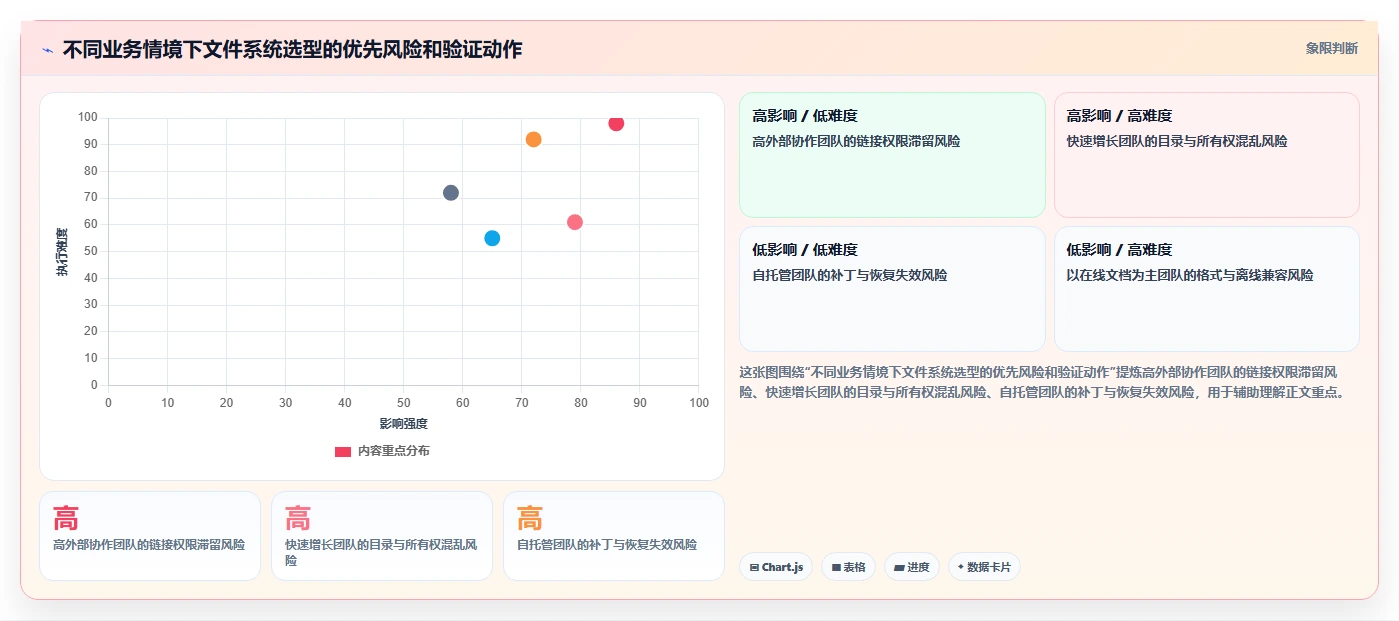The image size is (1399, 621).
Task: Click the pink scatter point
Action: click(575, 222)
